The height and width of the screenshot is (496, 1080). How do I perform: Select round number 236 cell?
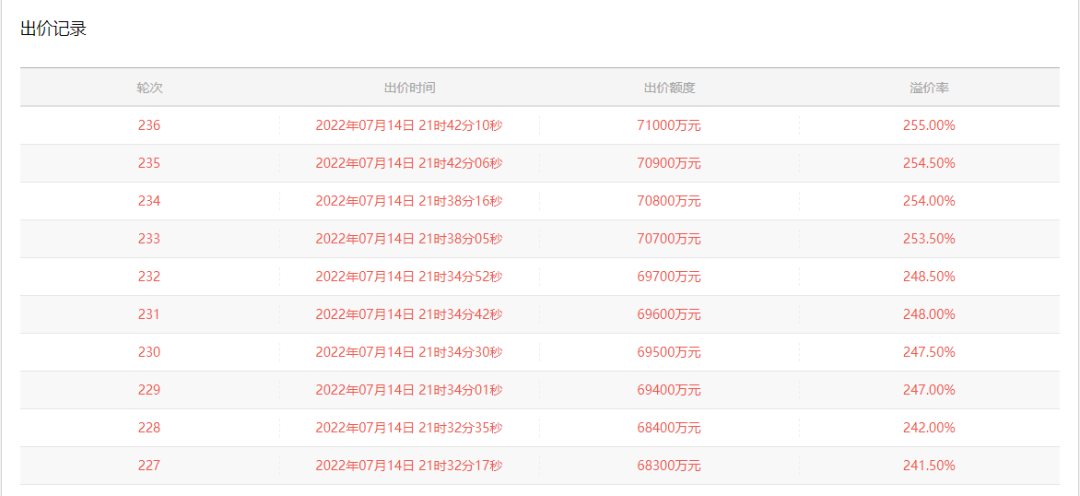pos(150,126)
